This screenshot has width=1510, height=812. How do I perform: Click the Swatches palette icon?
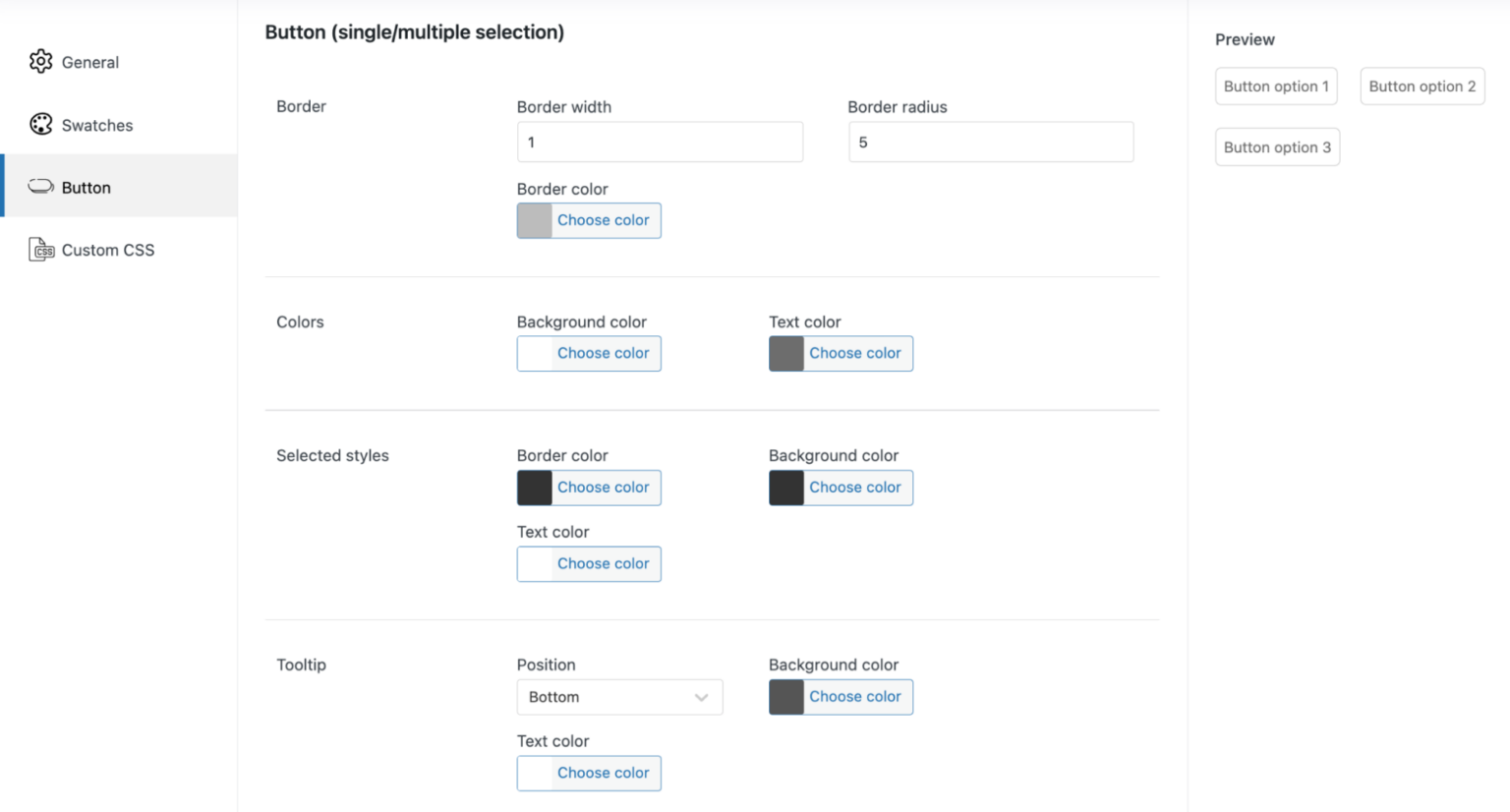click(41, 124)
